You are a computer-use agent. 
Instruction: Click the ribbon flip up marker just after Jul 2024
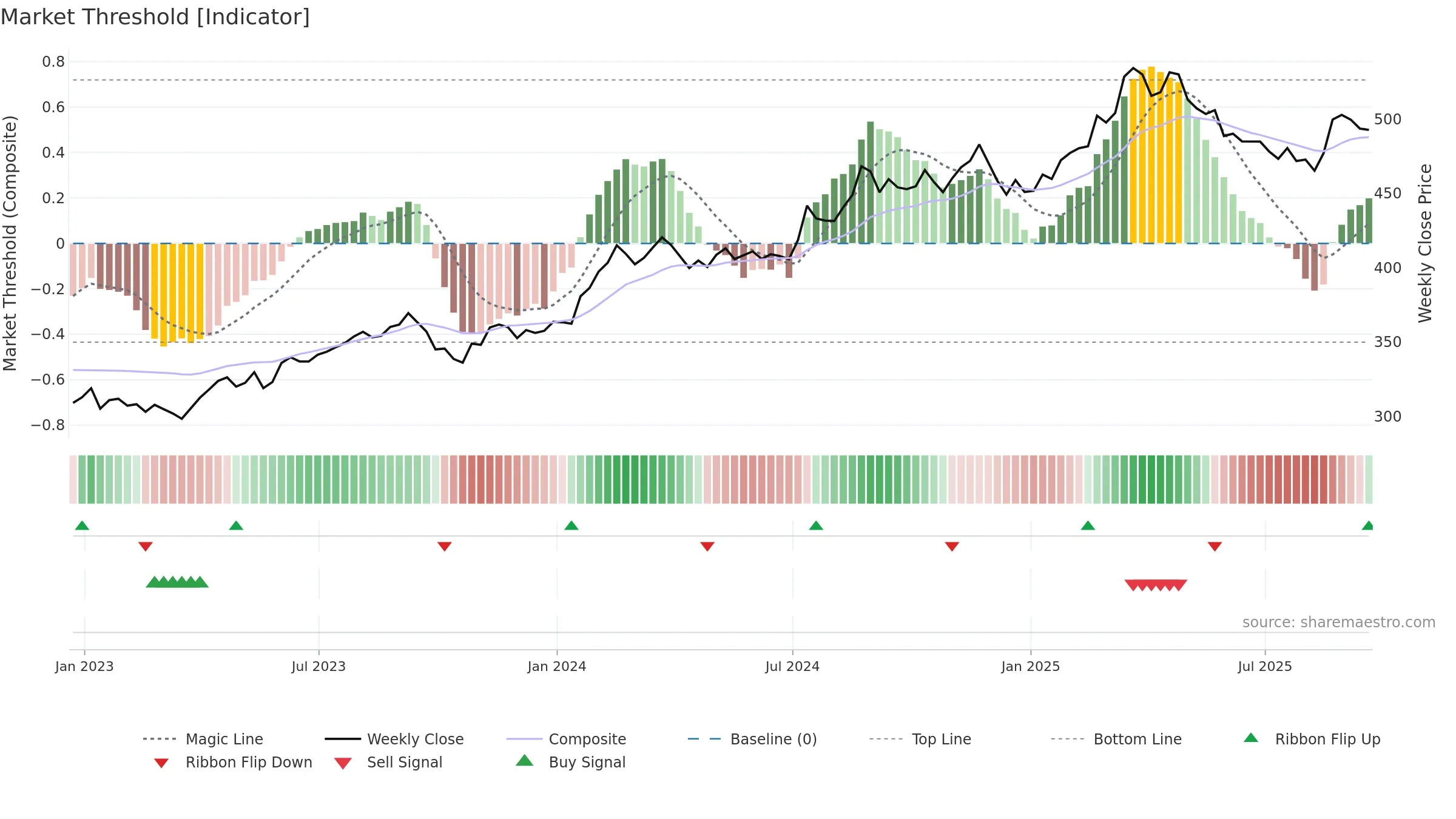[816, 525]
